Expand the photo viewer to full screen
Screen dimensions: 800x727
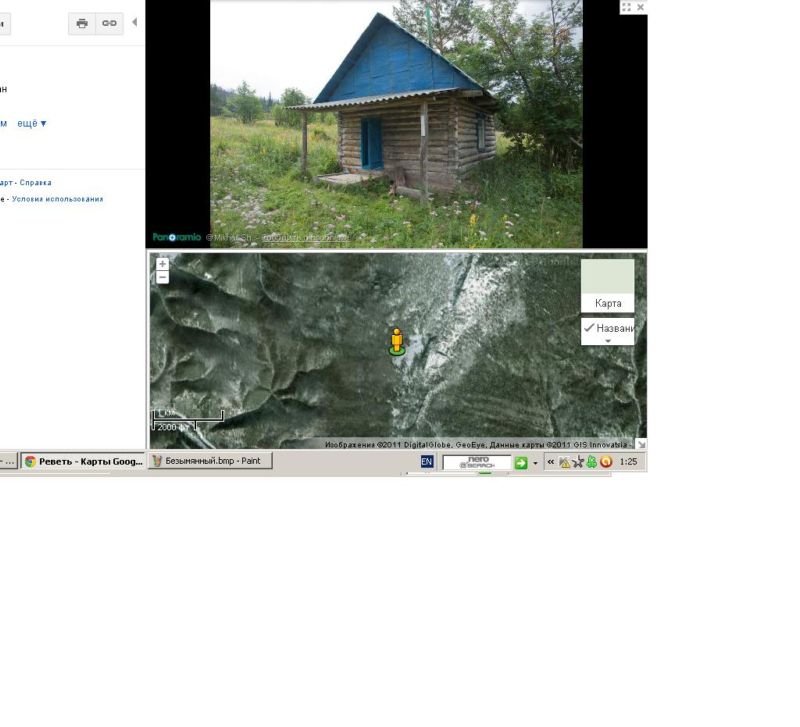pyautogui.click(x=627, y=7)
